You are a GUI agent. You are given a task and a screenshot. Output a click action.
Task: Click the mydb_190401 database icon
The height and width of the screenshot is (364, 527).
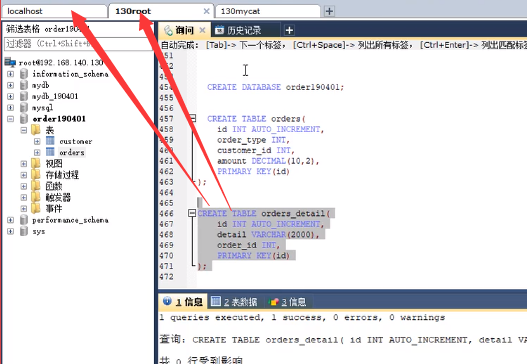click(24, 96)
